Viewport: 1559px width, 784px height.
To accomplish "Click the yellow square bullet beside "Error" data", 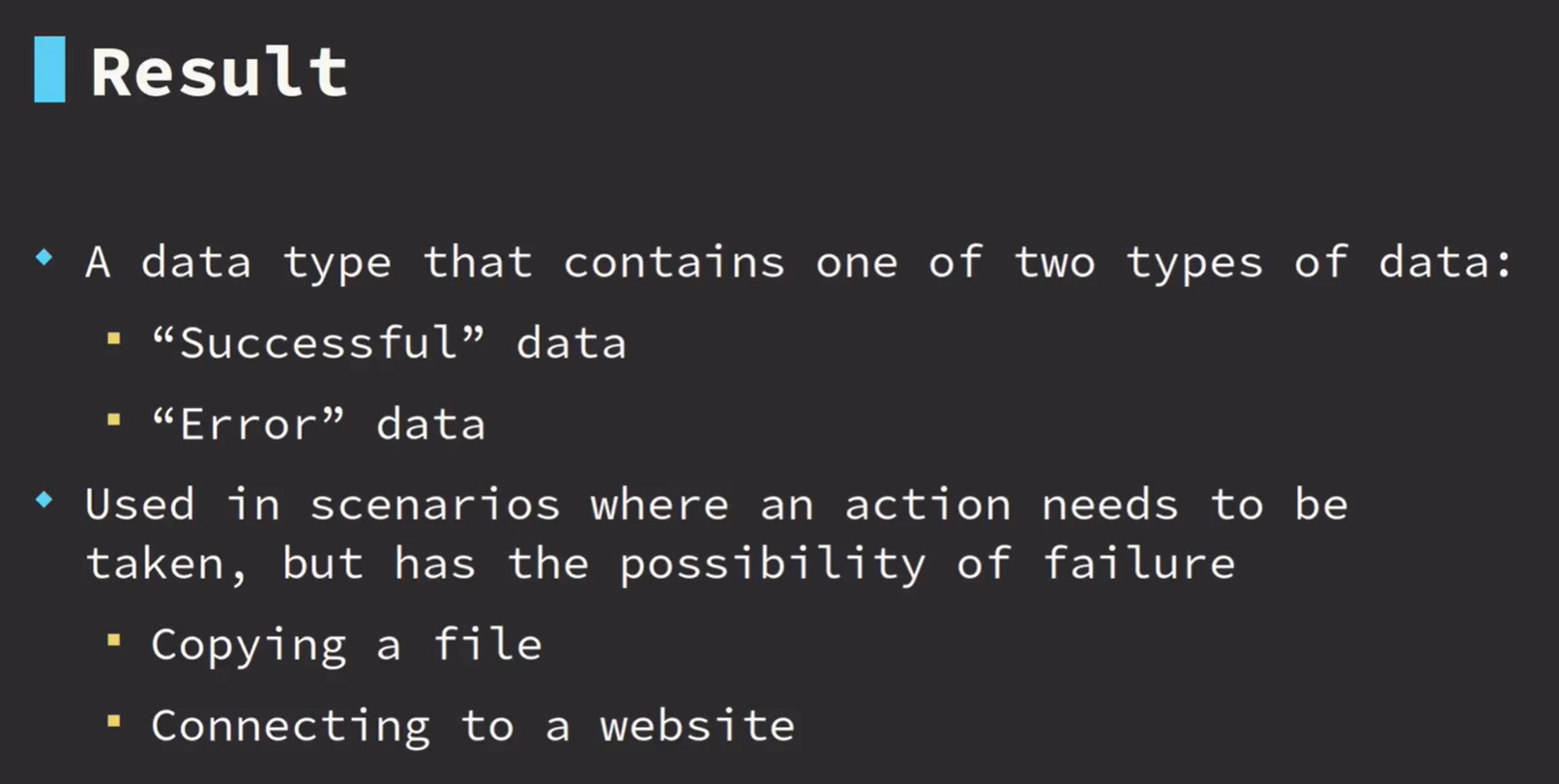I will click(114, 420).
